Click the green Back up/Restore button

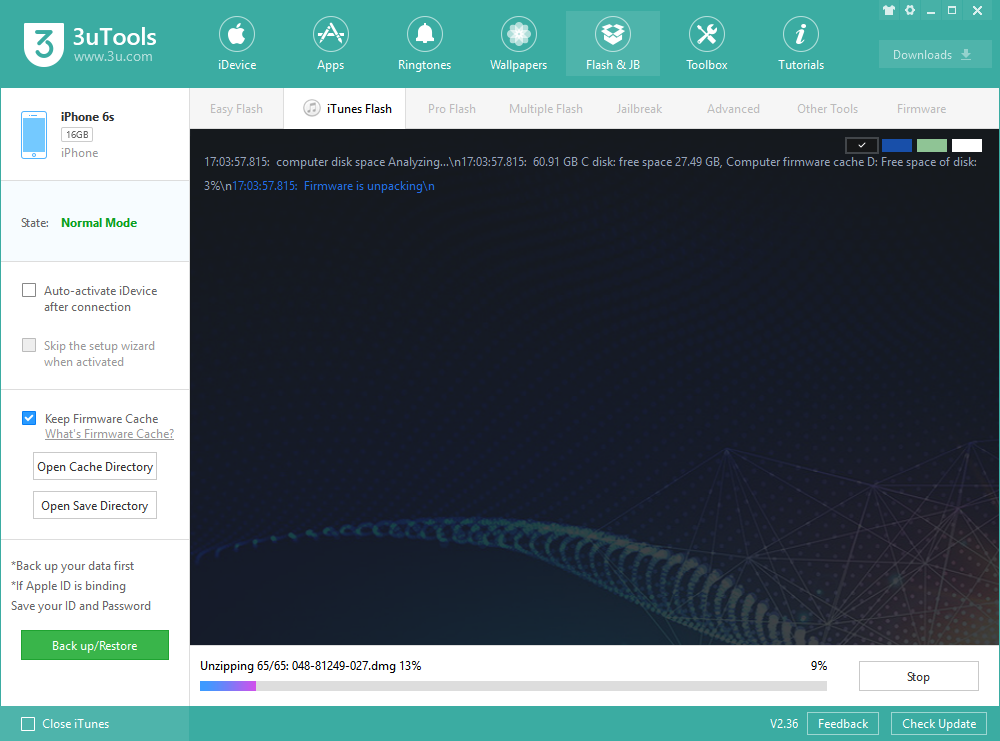(x=95, y=645)
